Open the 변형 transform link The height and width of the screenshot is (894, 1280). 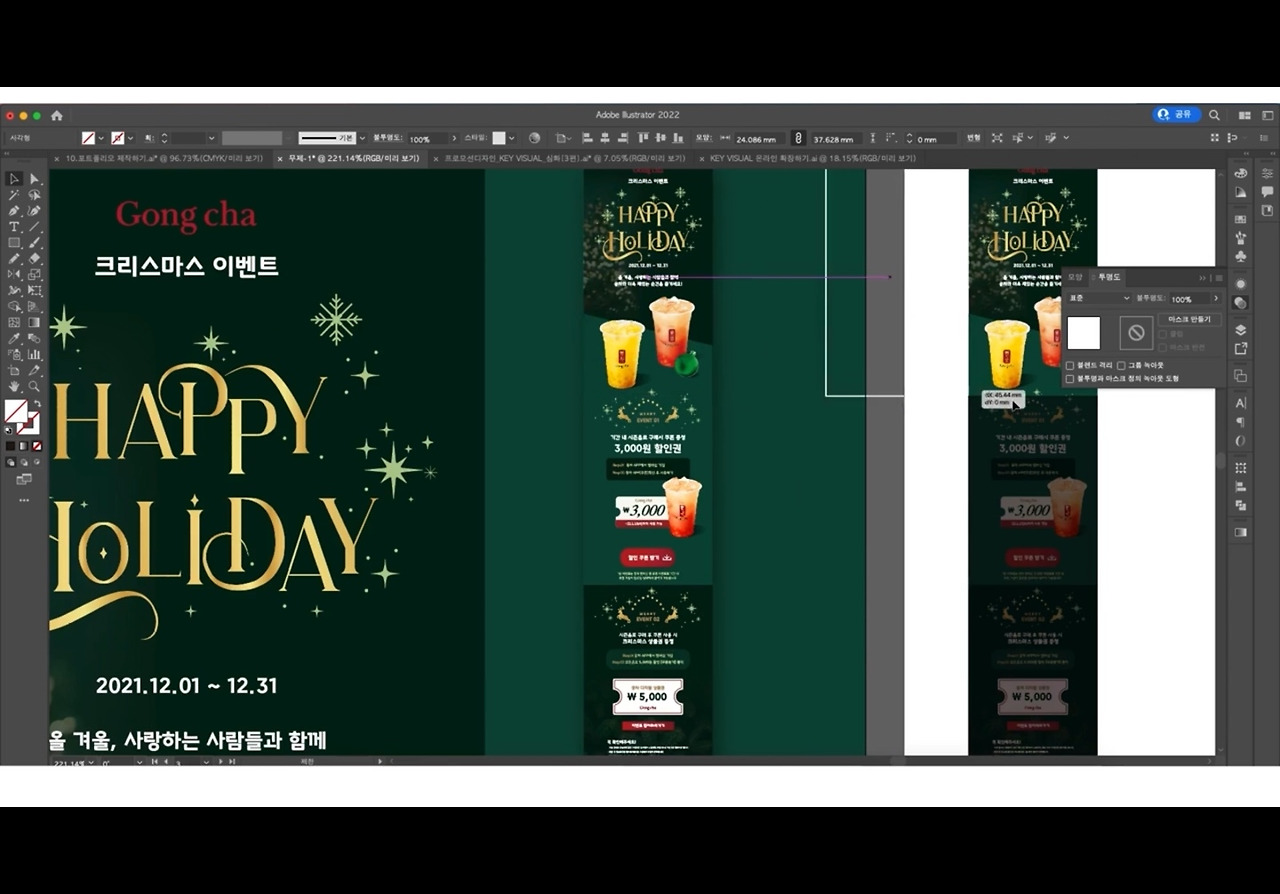coord(973,138)
